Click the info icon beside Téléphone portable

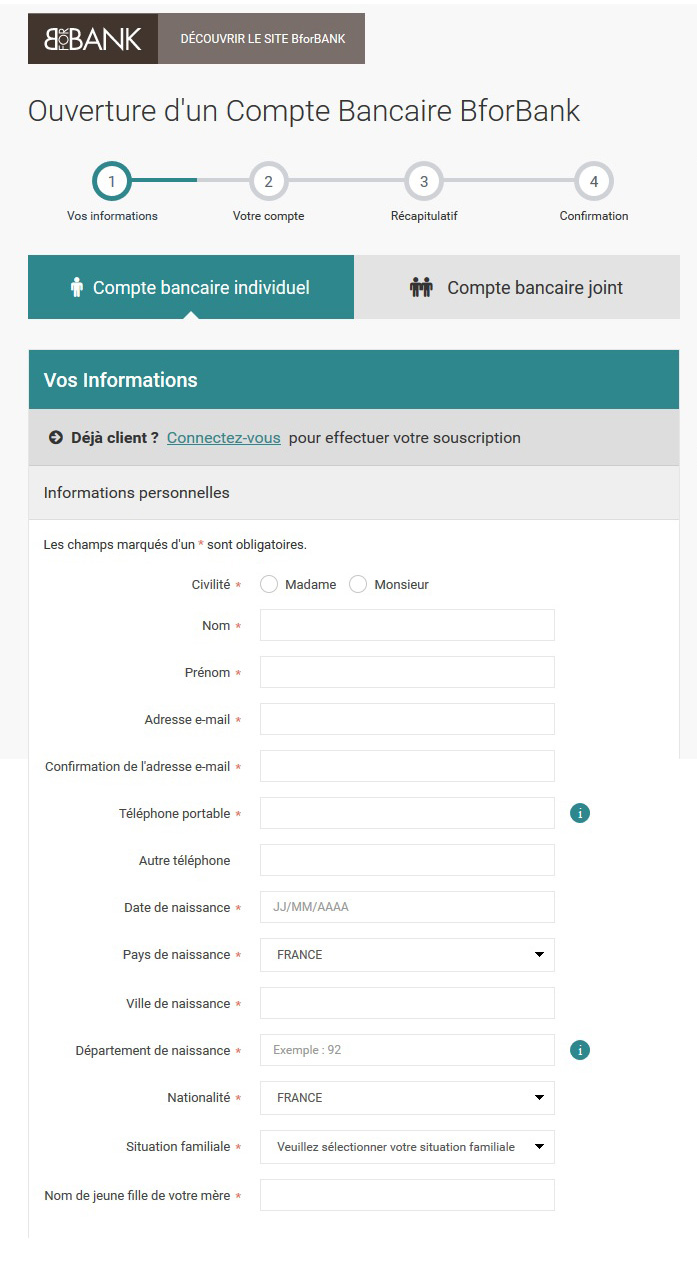pos(580,813)
